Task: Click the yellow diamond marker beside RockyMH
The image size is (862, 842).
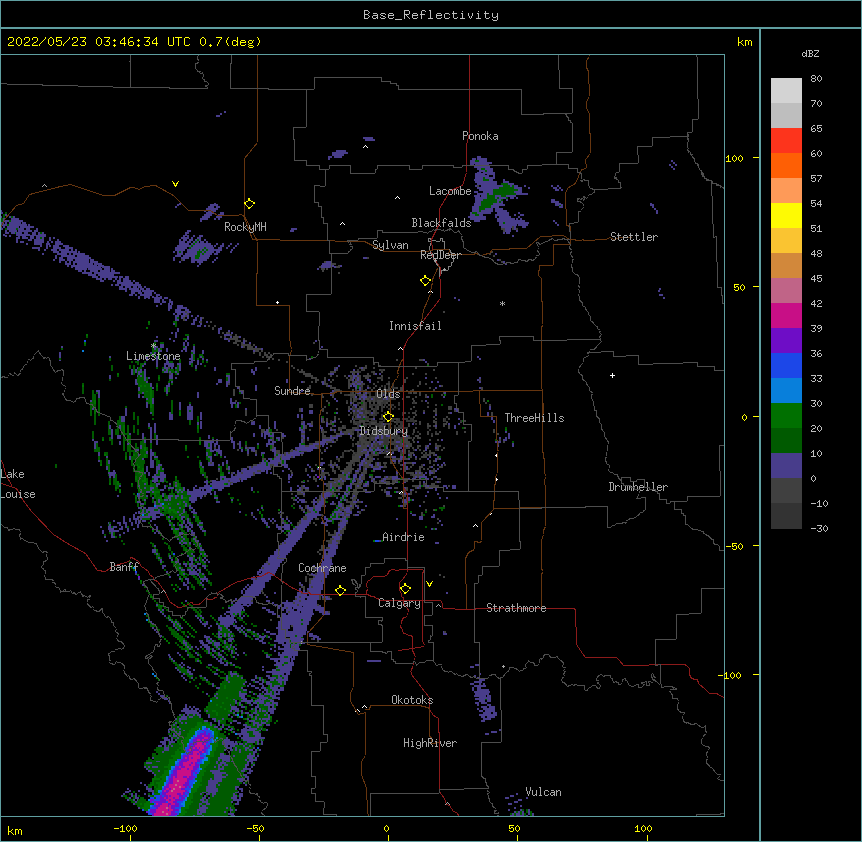Action: (x=249, y=204)
